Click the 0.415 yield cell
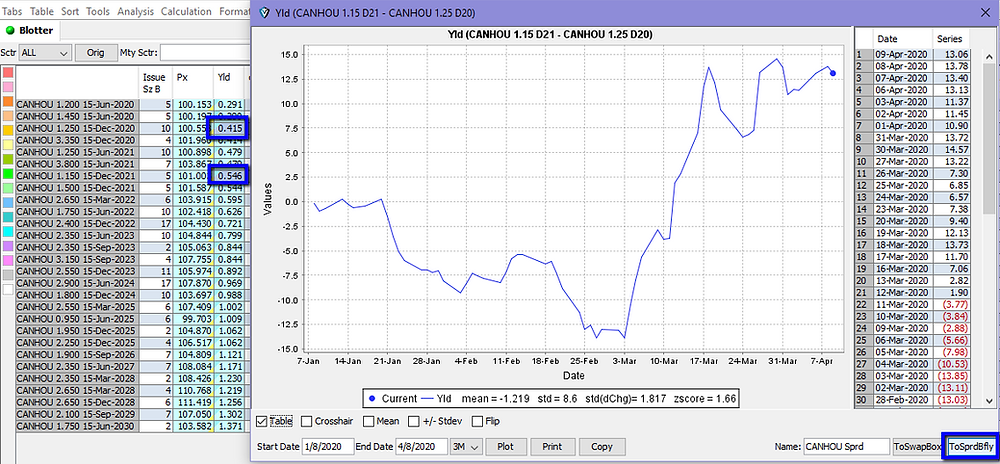The width and height of the screenshot is (1000, 464). click(x=228, y=128)
